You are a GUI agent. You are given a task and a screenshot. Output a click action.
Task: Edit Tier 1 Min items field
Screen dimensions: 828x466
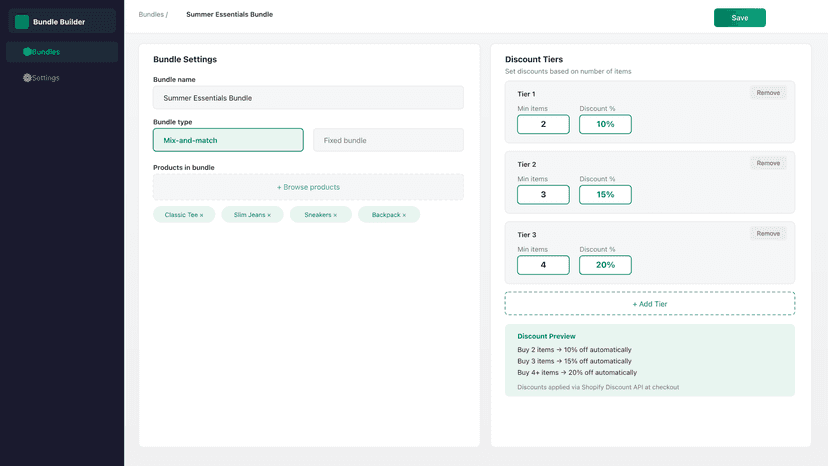click(543, 124)
